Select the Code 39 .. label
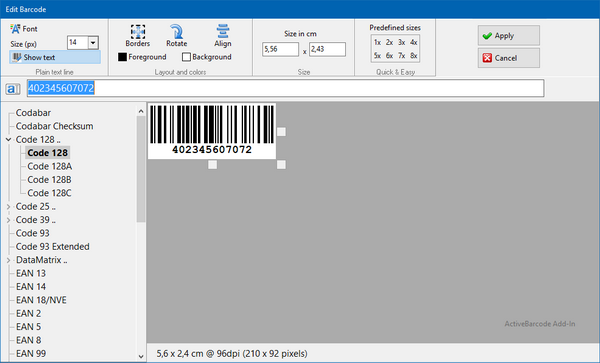 tap(36, 220)
